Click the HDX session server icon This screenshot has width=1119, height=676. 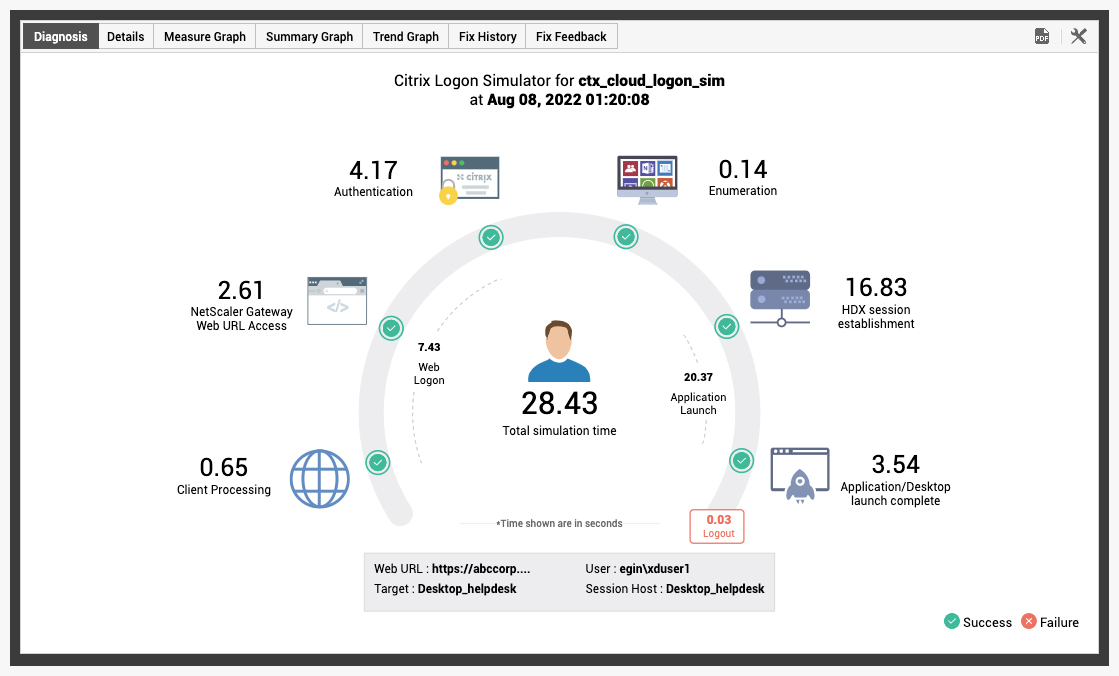point(780,298)
